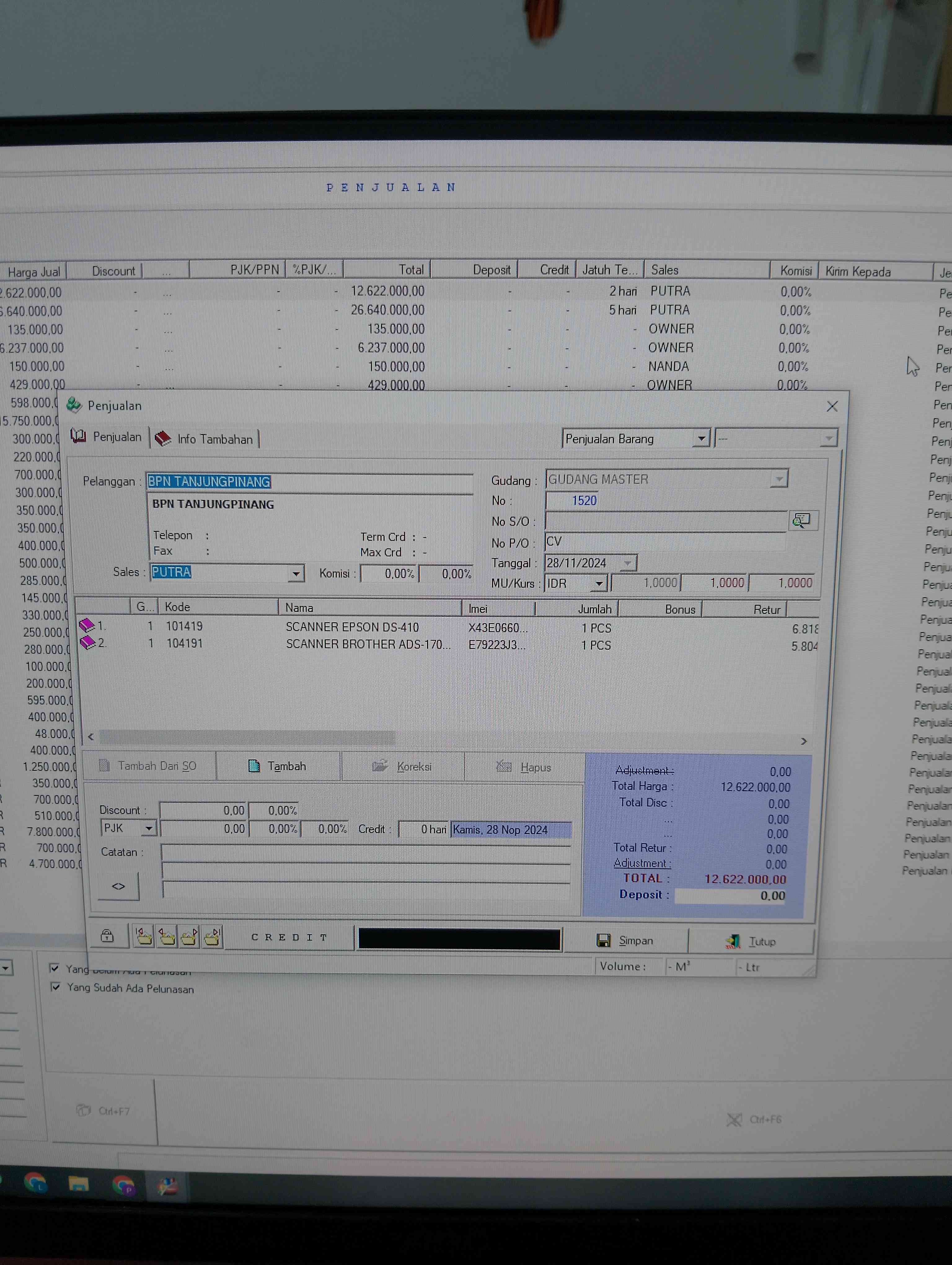Go to last record folder icon
This screenshot has height=1265, width=952.
(x=212, y=937)
